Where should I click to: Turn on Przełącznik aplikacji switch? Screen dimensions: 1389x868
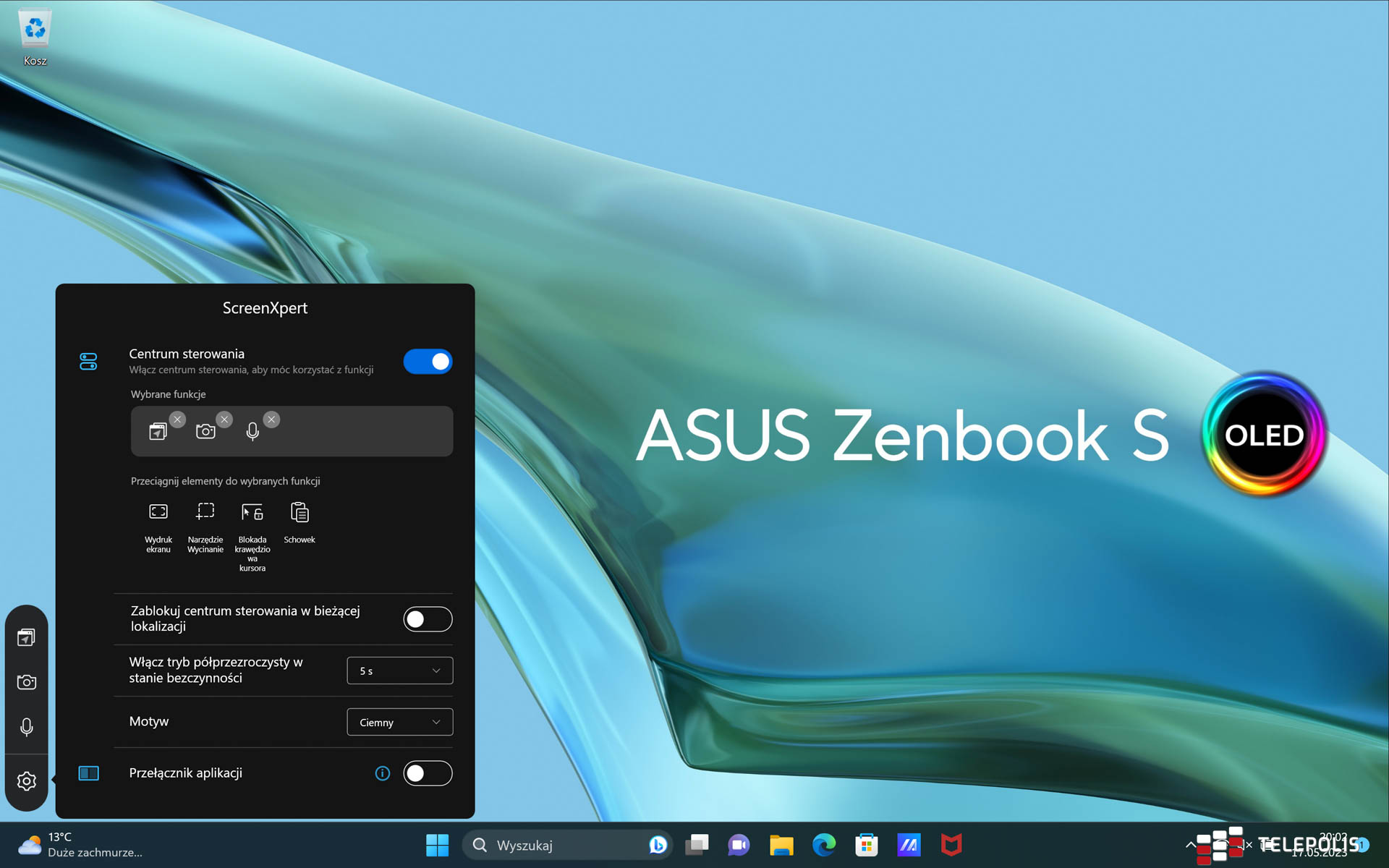[428, 773]
